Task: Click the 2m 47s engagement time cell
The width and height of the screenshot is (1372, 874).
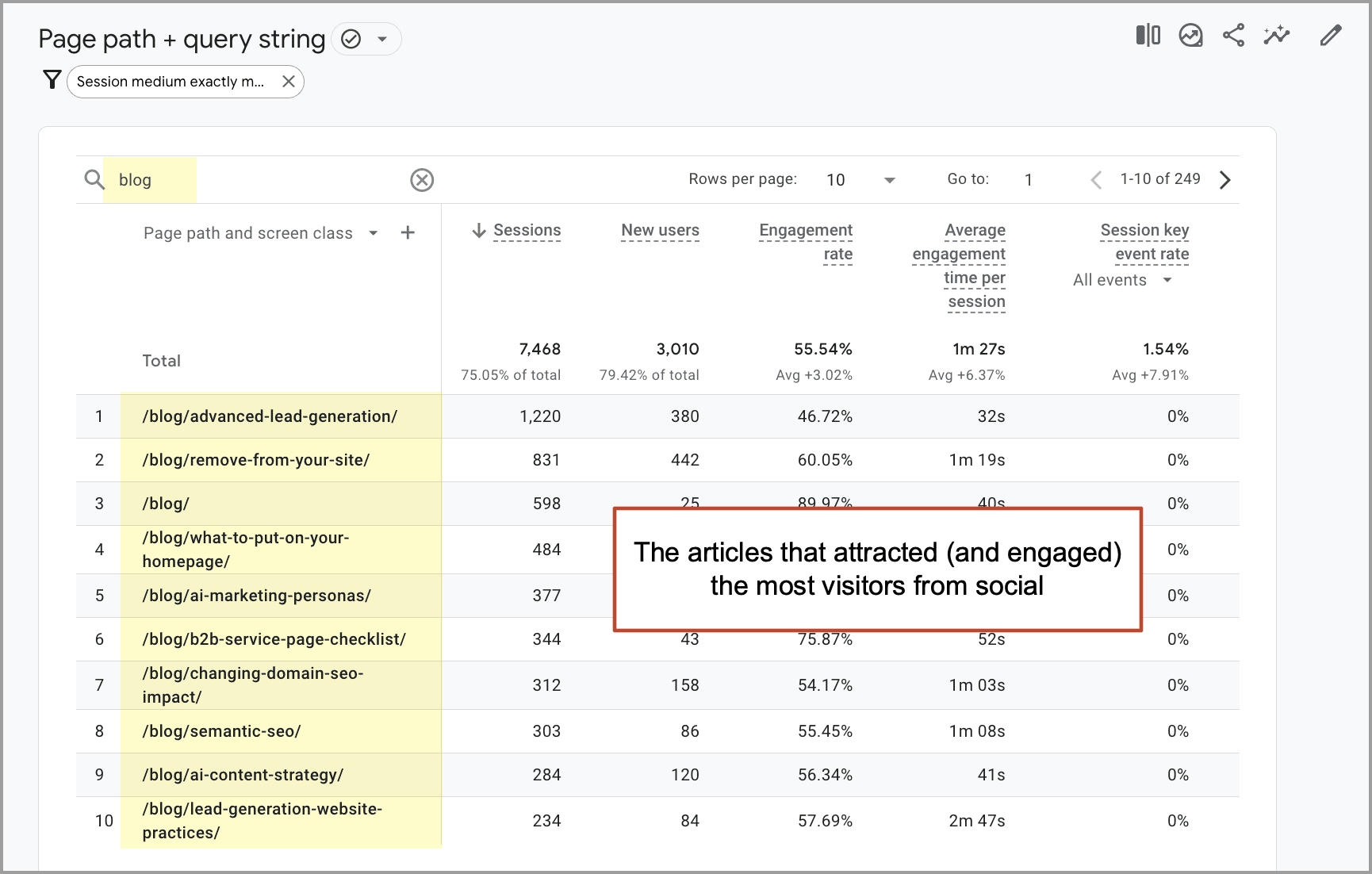Action: coord(976,821)
